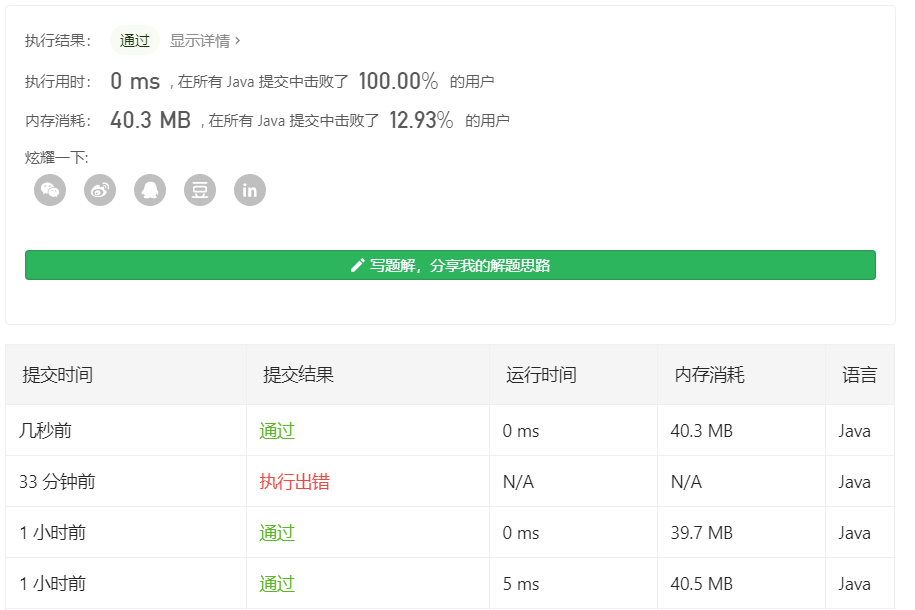
Task: Click the 语言 column header
Action: (860, 375)
